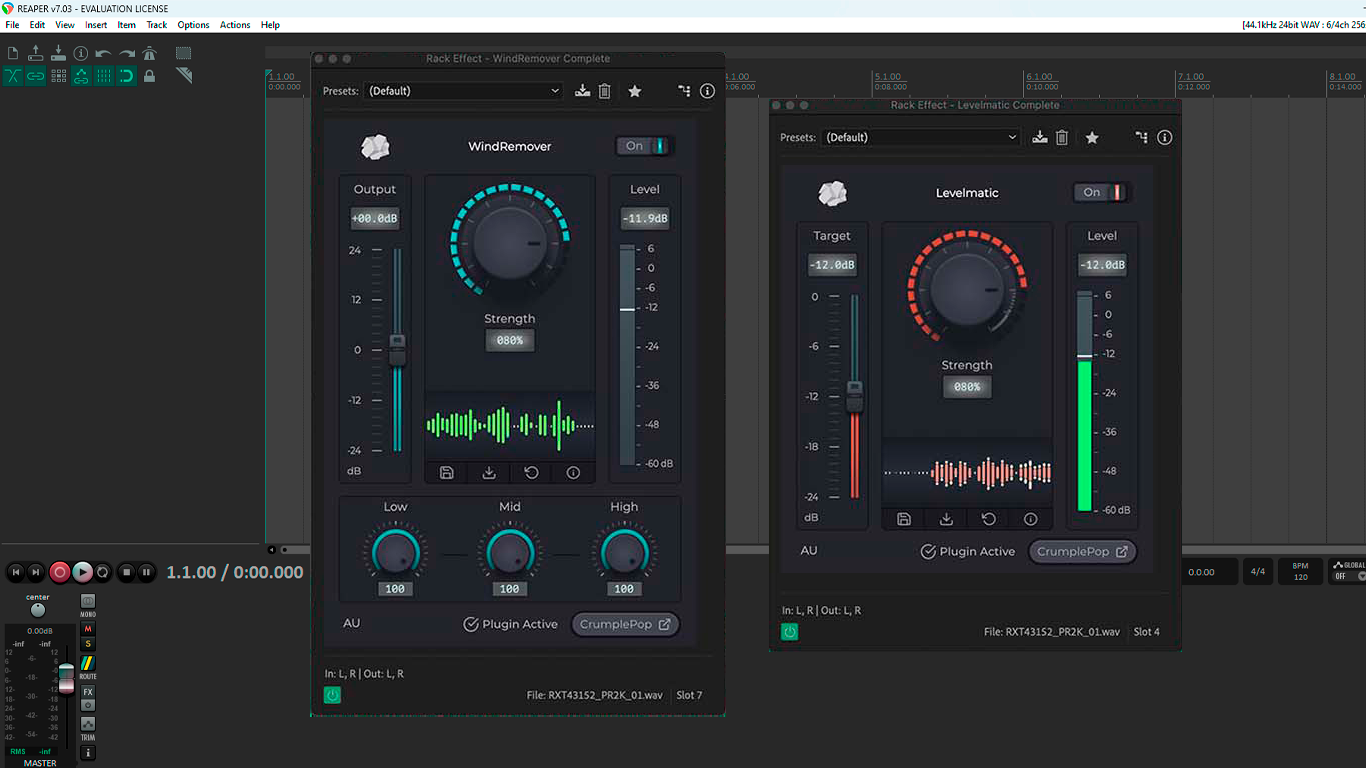Toggle the lock icon in the toolbar
1366x768 pixels.
pyautogui.click(x=149, y=76)
